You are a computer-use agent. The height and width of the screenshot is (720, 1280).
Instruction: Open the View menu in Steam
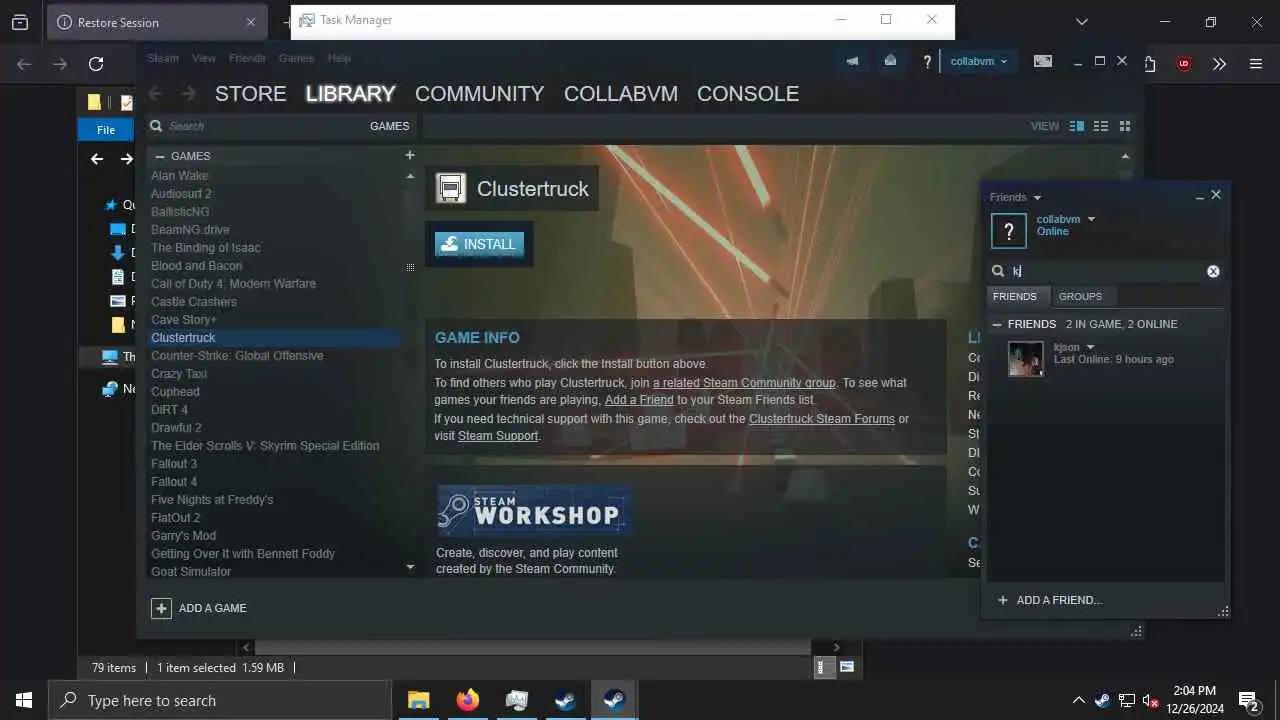click(x=204, y=58)
